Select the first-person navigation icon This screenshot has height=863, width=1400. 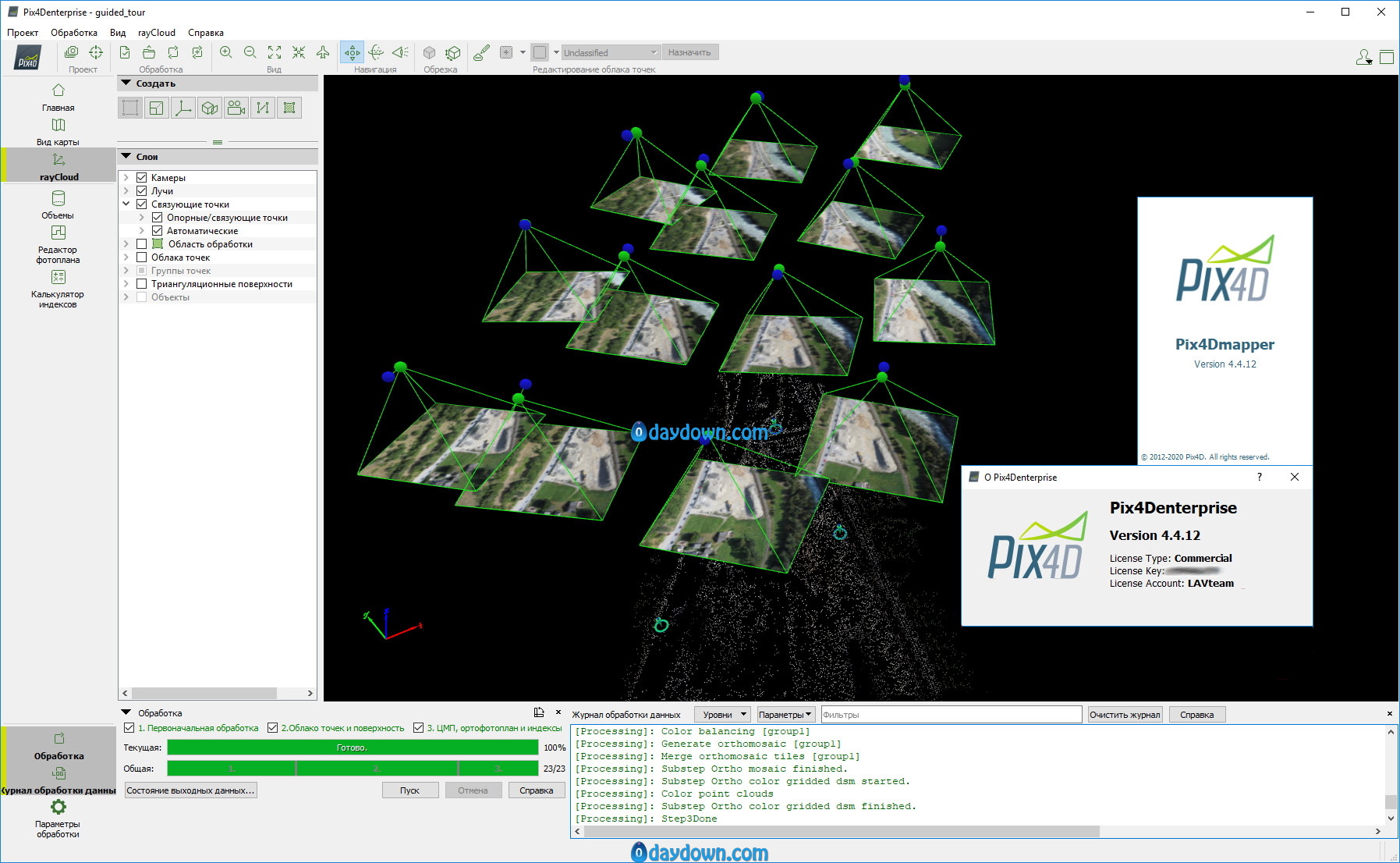(400, 52)
